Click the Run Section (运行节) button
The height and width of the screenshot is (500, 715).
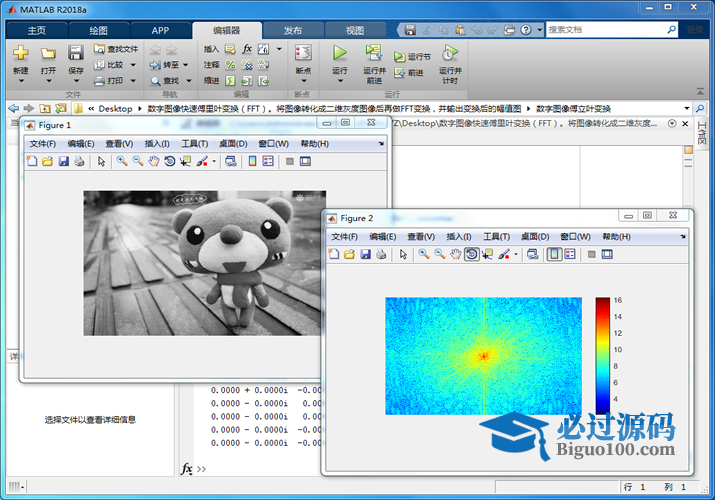(x=412, y=57)
